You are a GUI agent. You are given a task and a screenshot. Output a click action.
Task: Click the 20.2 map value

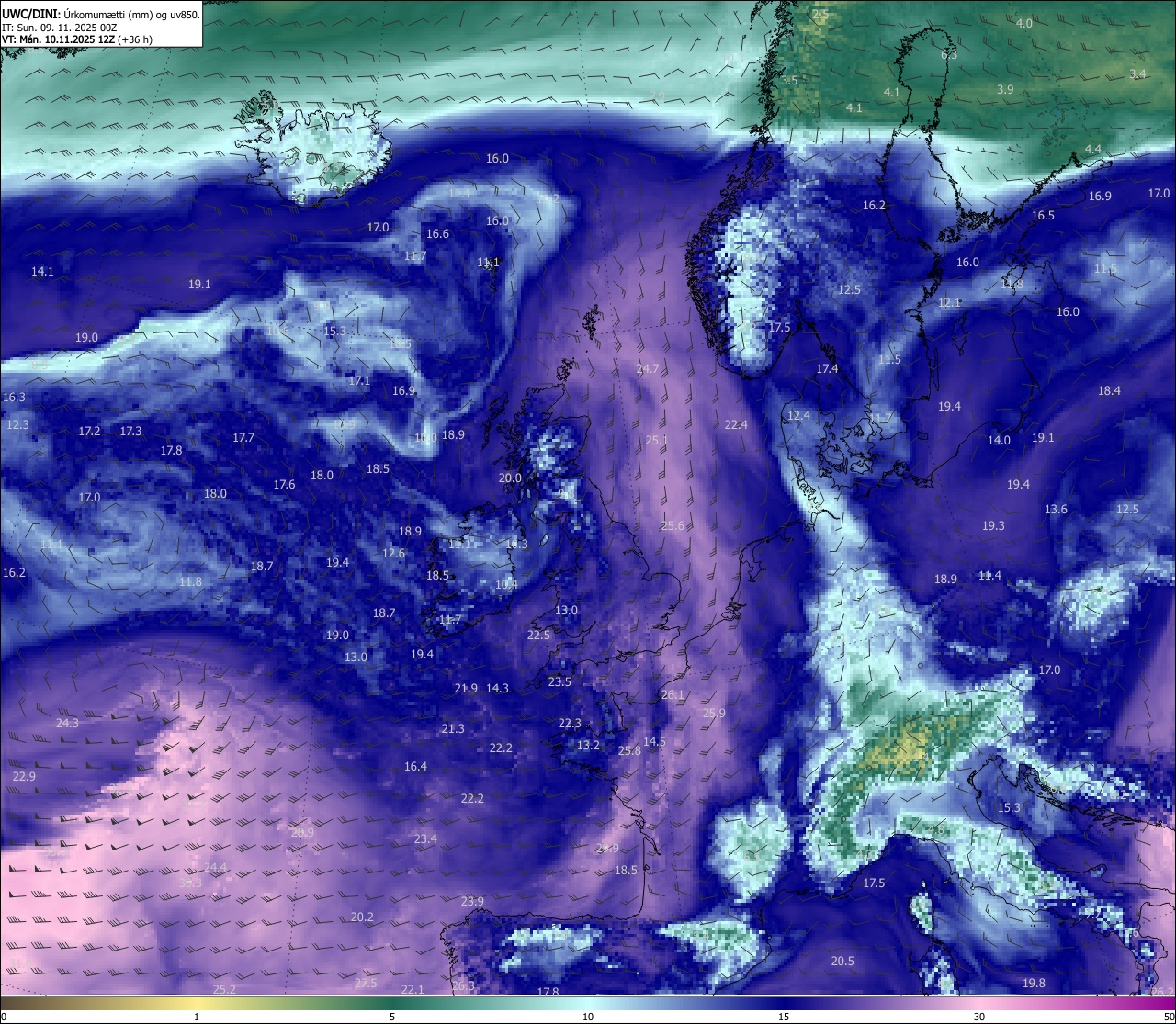362,917
